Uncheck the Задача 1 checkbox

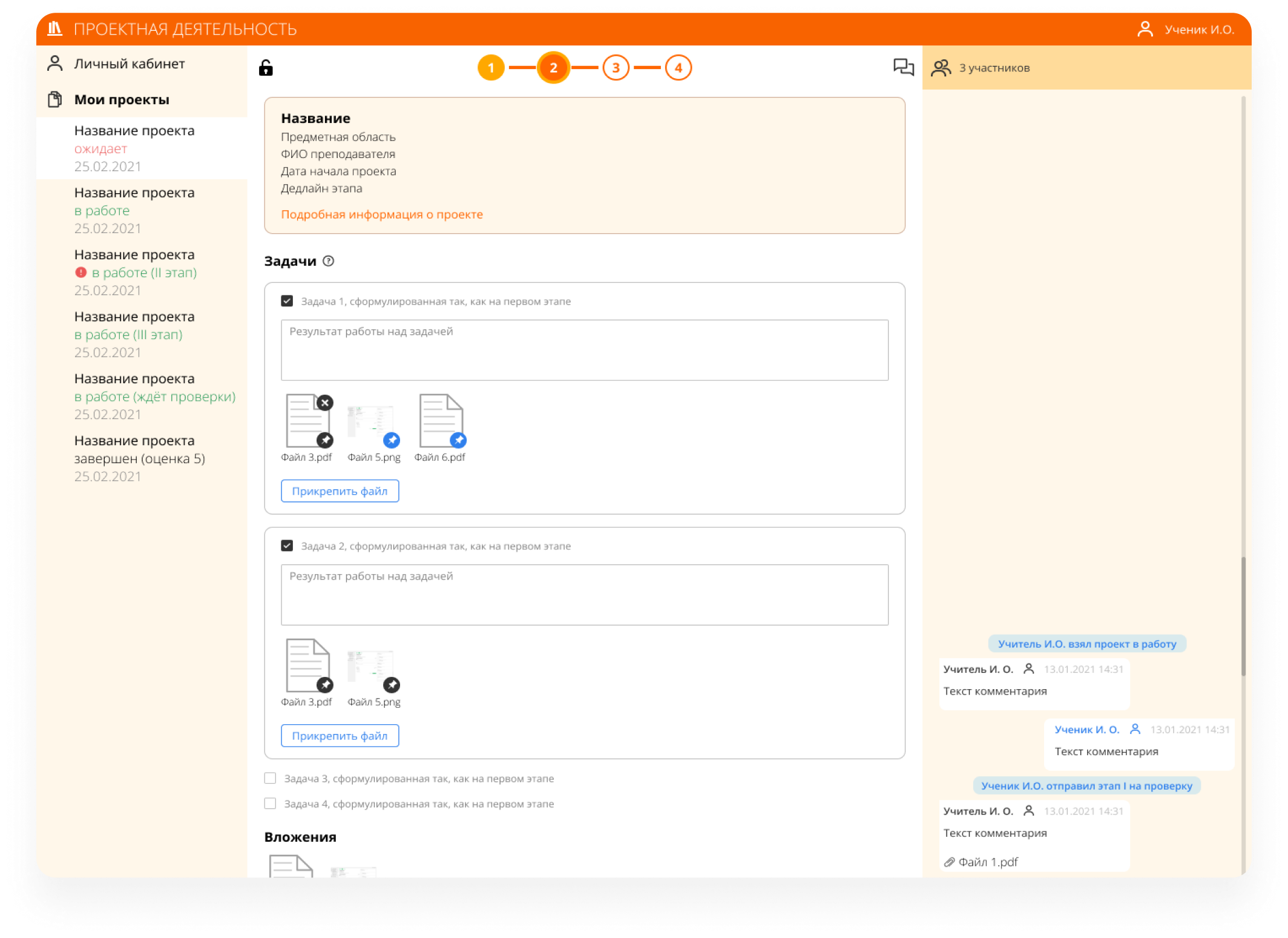click(287, 301)
